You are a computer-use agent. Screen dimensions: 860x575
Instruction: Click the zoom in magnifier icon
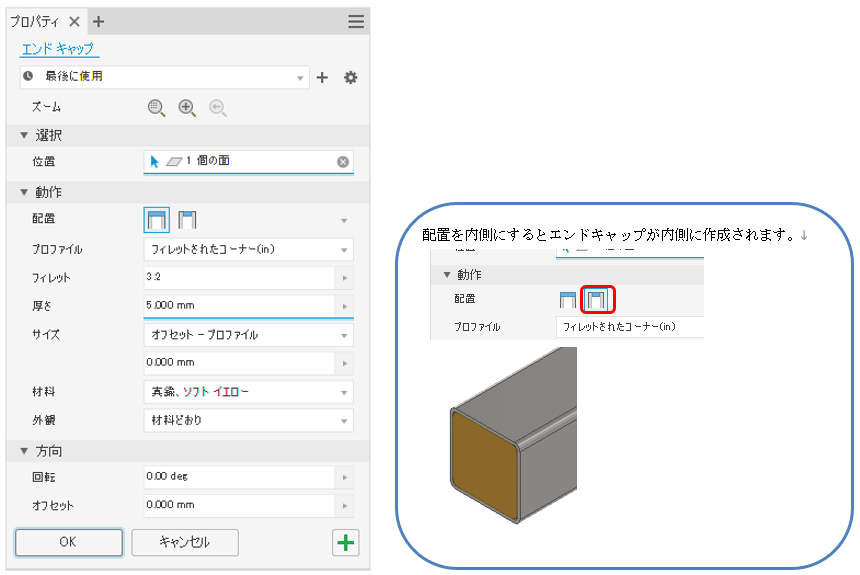tap(187, 108)
